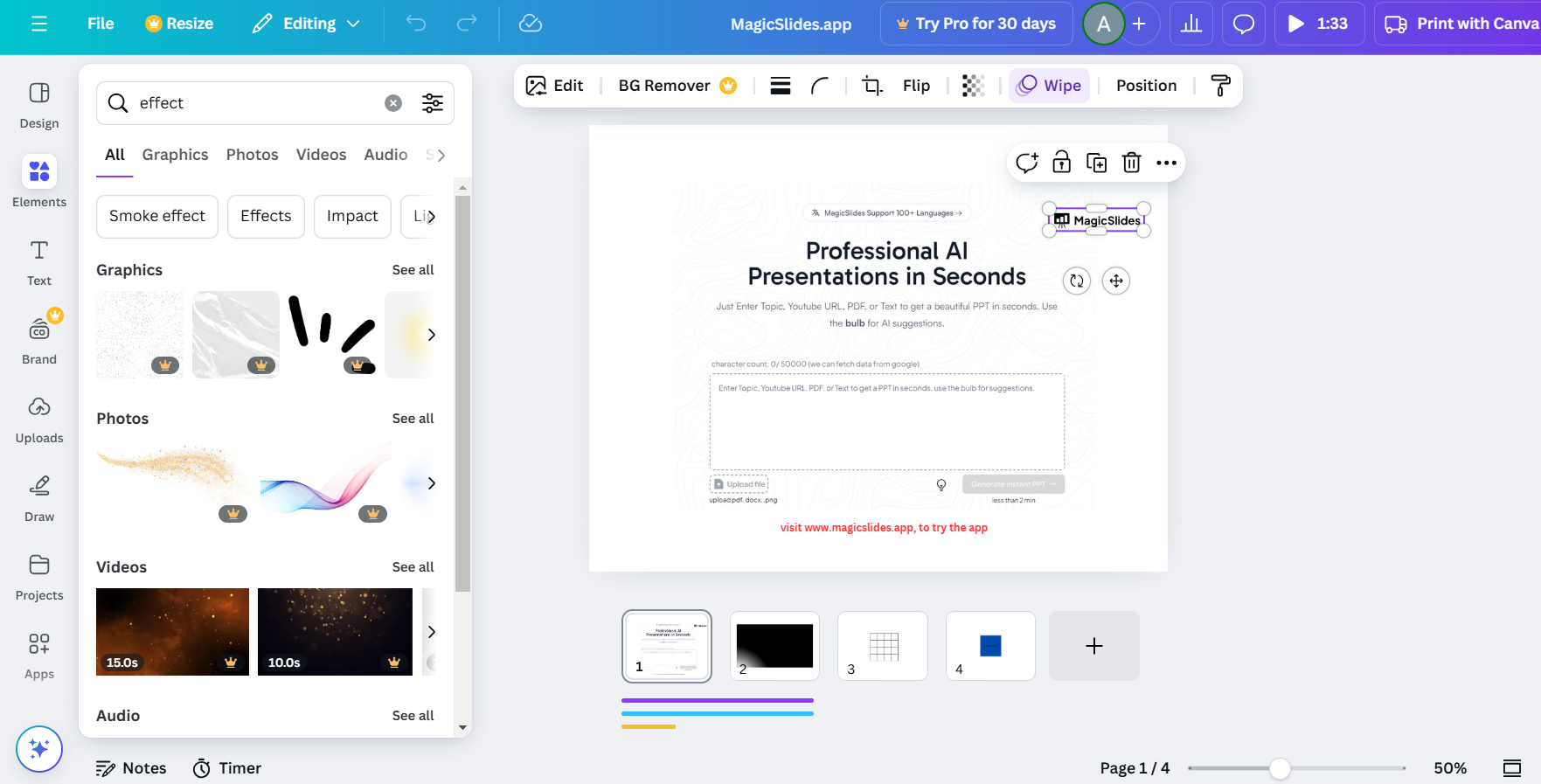Click the corner rounding icon
The height and width of the screenshot is (784, 1541).
(x=820, y=86)
